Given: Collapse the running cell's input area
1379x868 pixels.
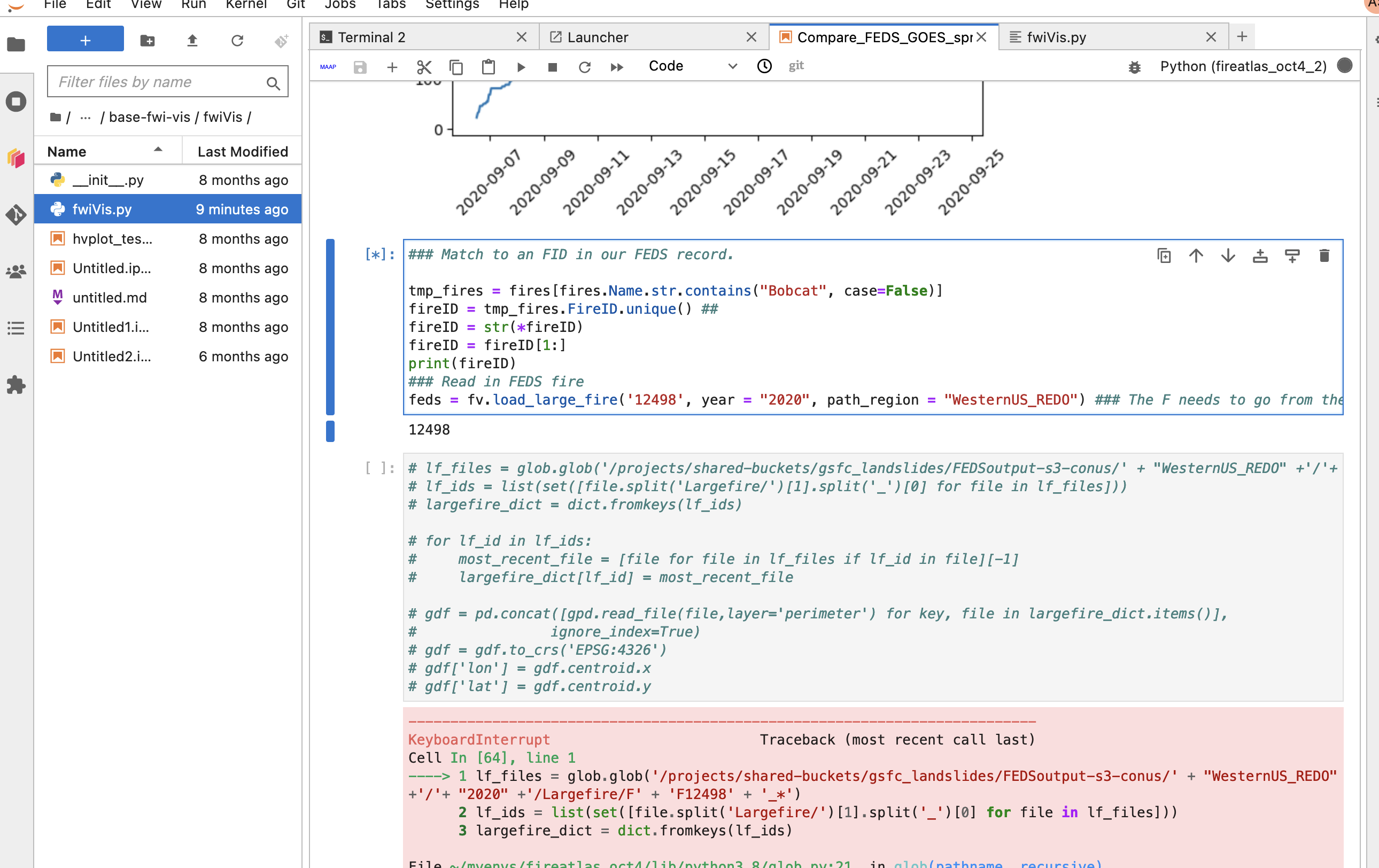Looking at the screenshot, I should click(330, 327).
